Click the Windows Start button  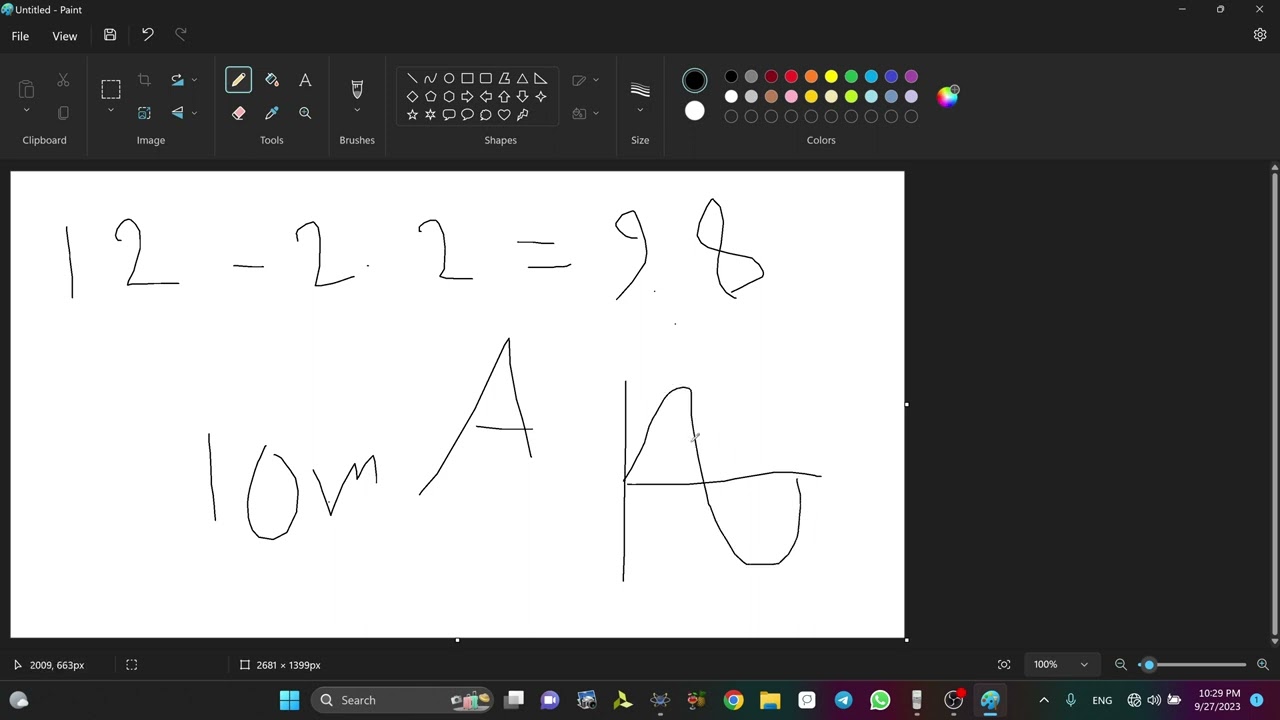pyautogui.click(x=289, y=700)
